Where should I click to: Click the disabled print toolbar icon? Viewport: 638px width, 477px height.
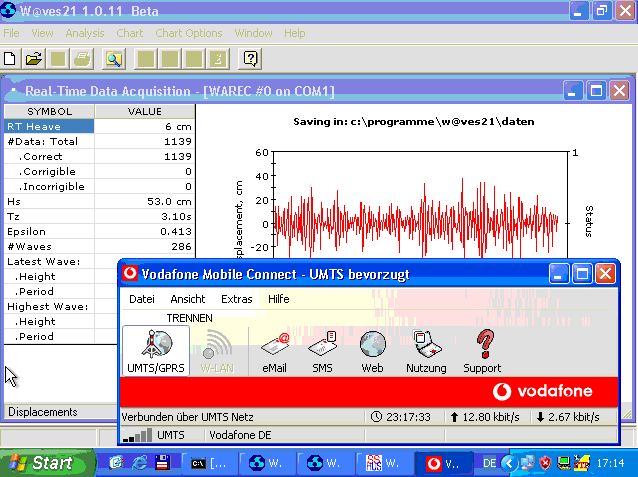pos(82,59)
